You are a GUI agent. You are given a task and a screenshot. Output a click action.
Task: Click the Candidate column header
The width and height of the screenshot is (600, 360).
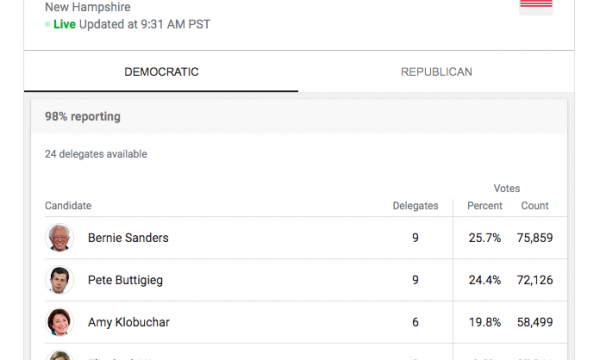(68, 206)
